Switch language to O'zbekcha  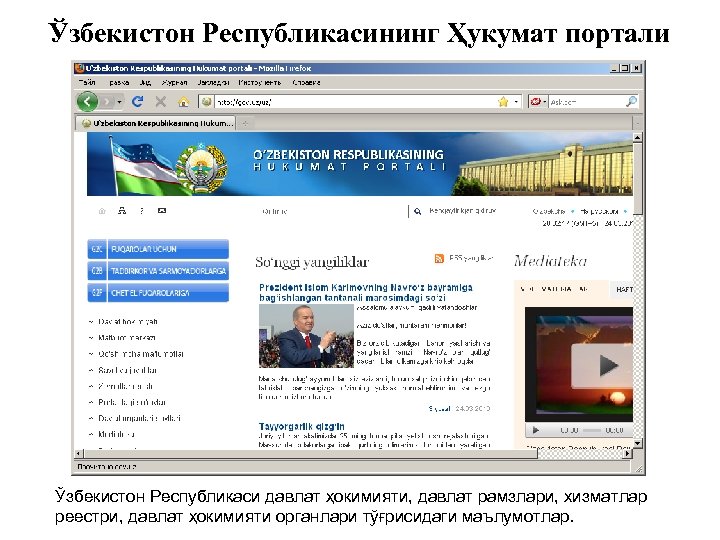pyautogui.click(x=549, y=212)
